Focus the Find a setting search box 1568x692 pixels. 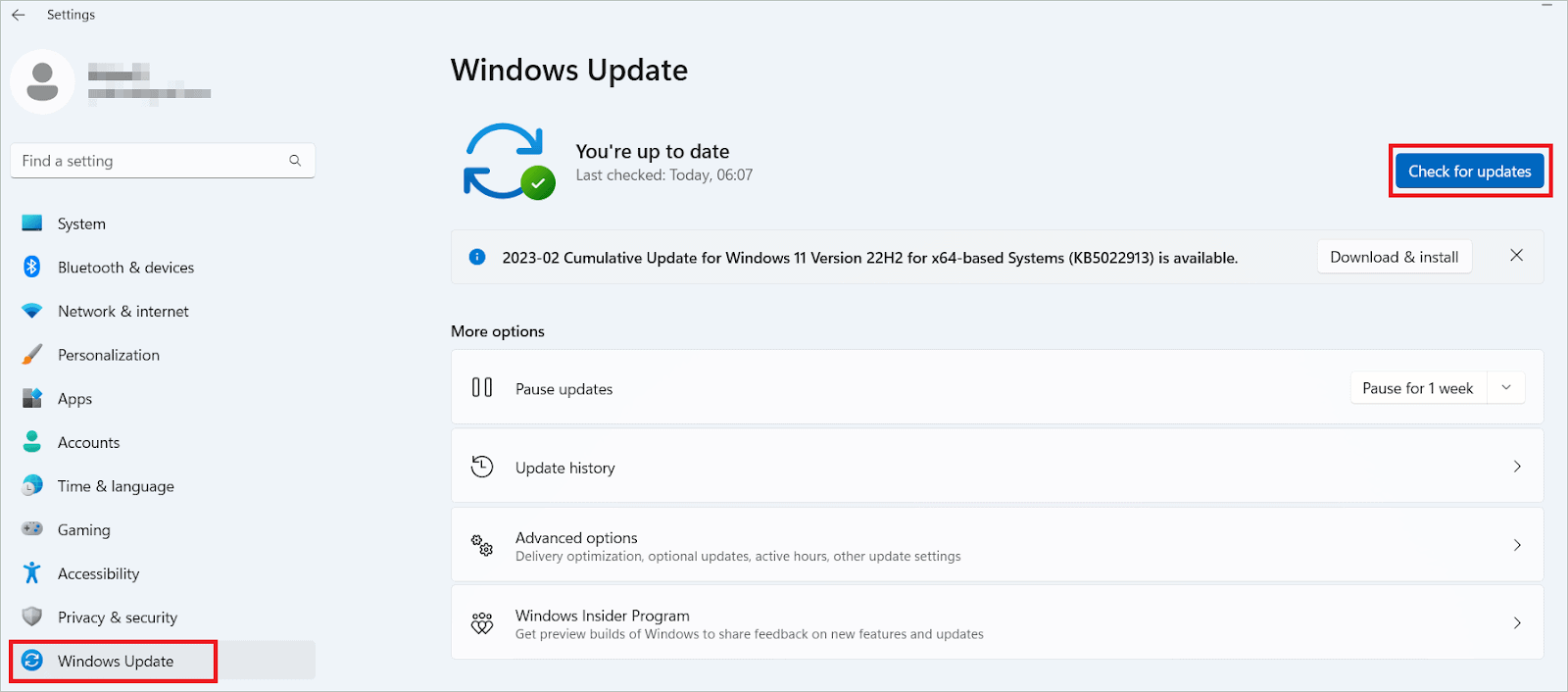pos(163,161)
